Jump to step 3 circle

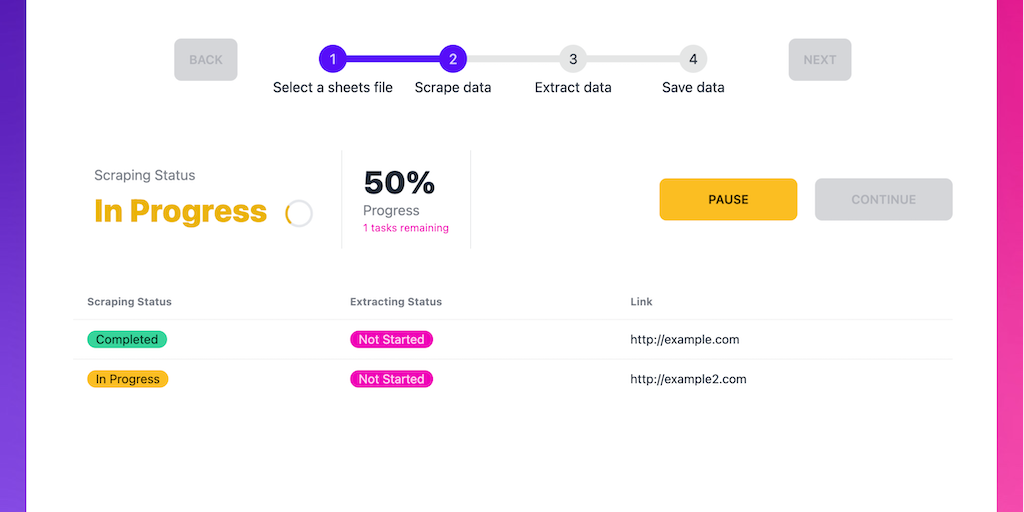[573, 59]
